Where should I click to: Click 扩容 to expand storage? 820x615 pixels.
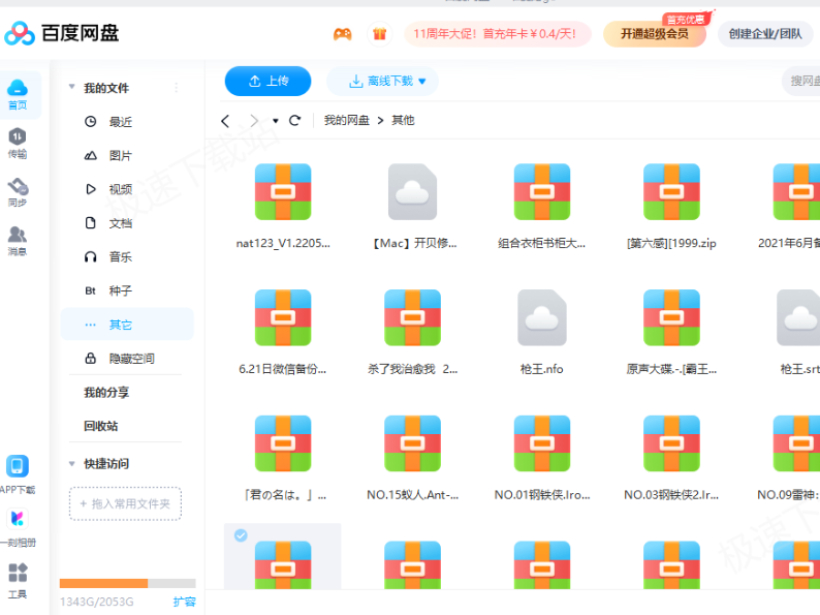pos(184,602)
